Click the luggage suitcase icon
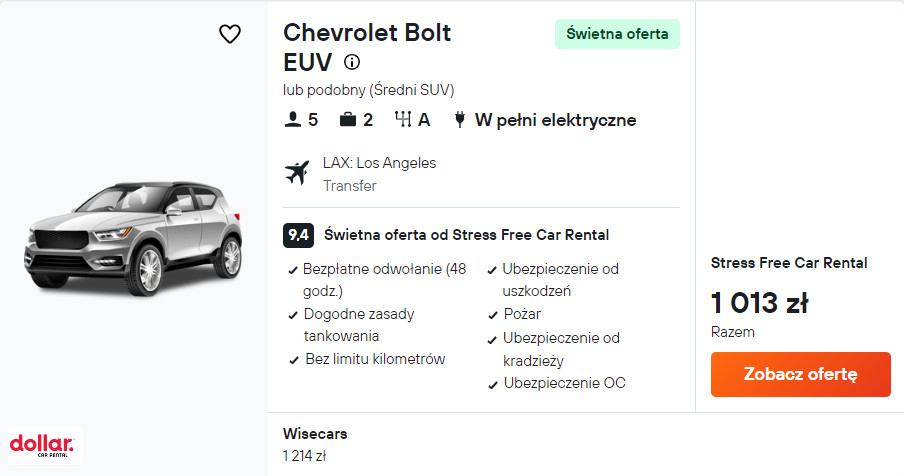This screenshot has height=476, width=904. tap(348, 120)
